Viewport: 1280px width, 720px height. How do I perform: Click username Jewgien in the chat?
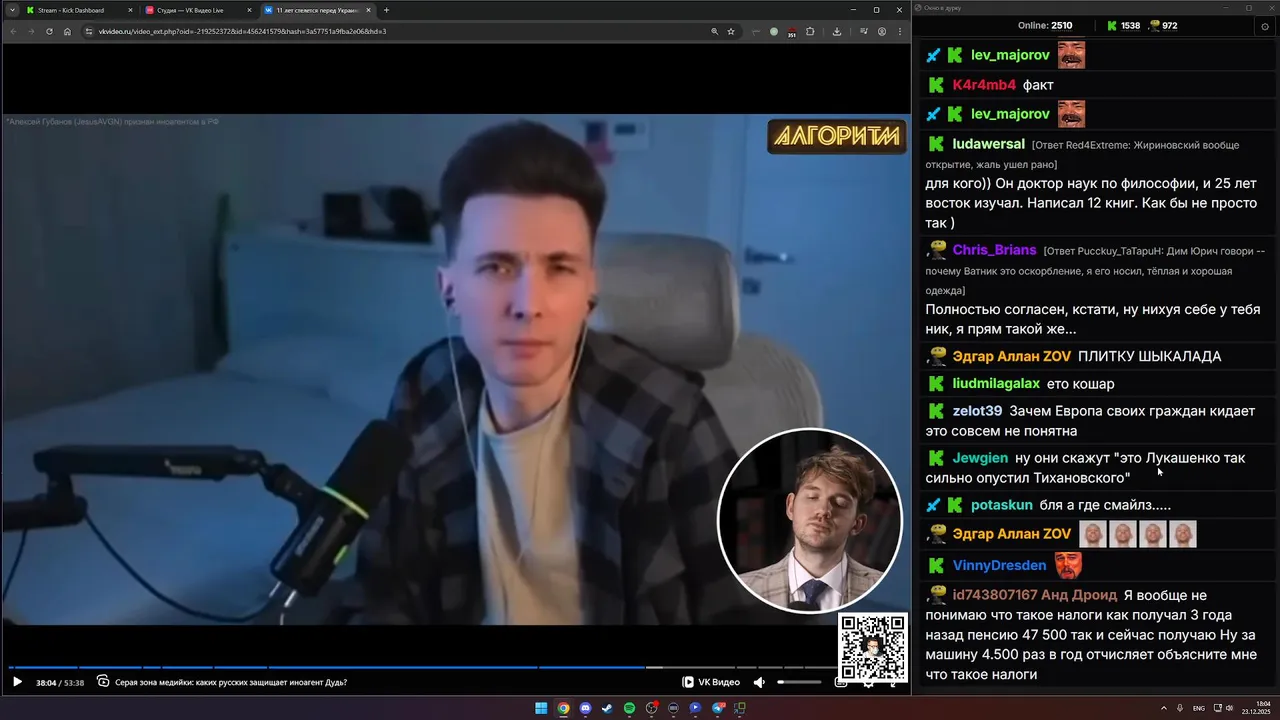point(980,458)
